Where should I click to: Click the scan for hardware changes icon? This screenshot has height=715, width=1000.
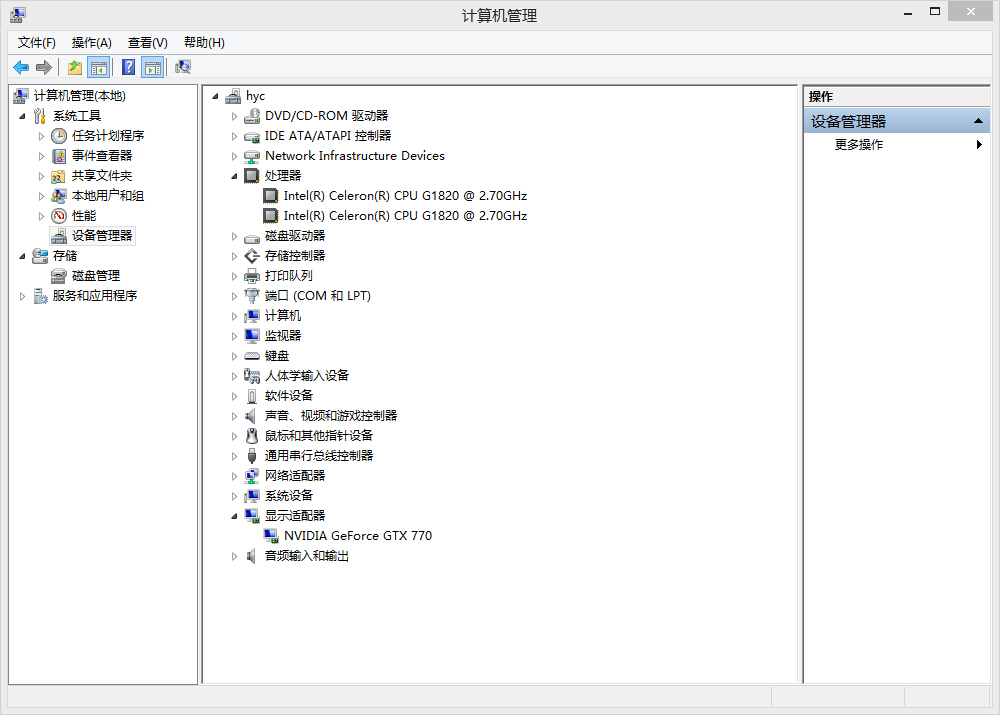click(183, 67)
